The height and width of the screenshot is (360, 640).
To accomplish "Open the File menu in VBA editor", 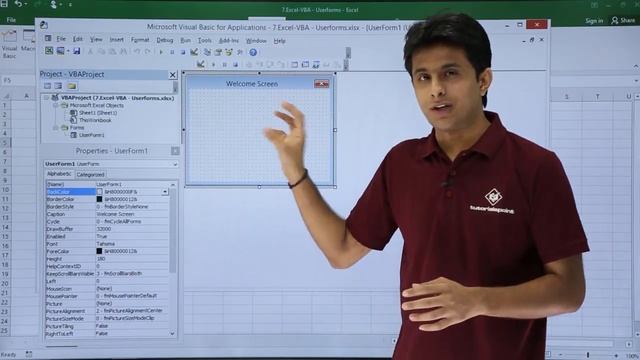I will click(61, 39).
